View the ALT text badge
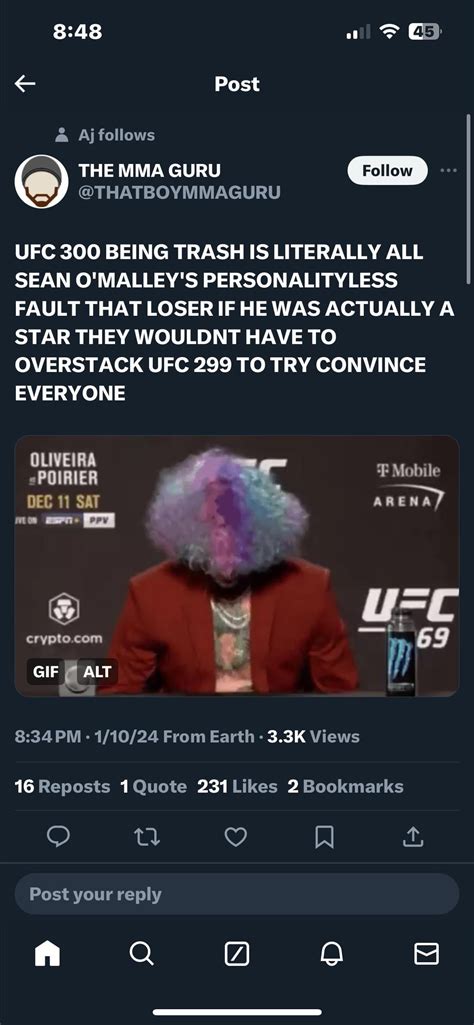The height and width of the screenshot is (1025, 474). [x=97, y=671]
